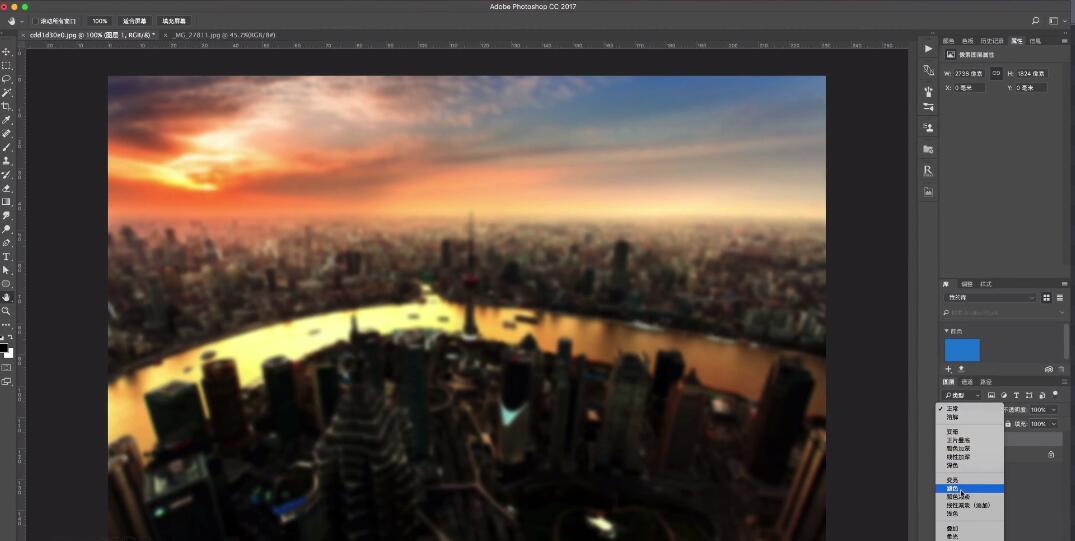
Task: Open the extra tools ellipsis button
Action: coord(7,325)
